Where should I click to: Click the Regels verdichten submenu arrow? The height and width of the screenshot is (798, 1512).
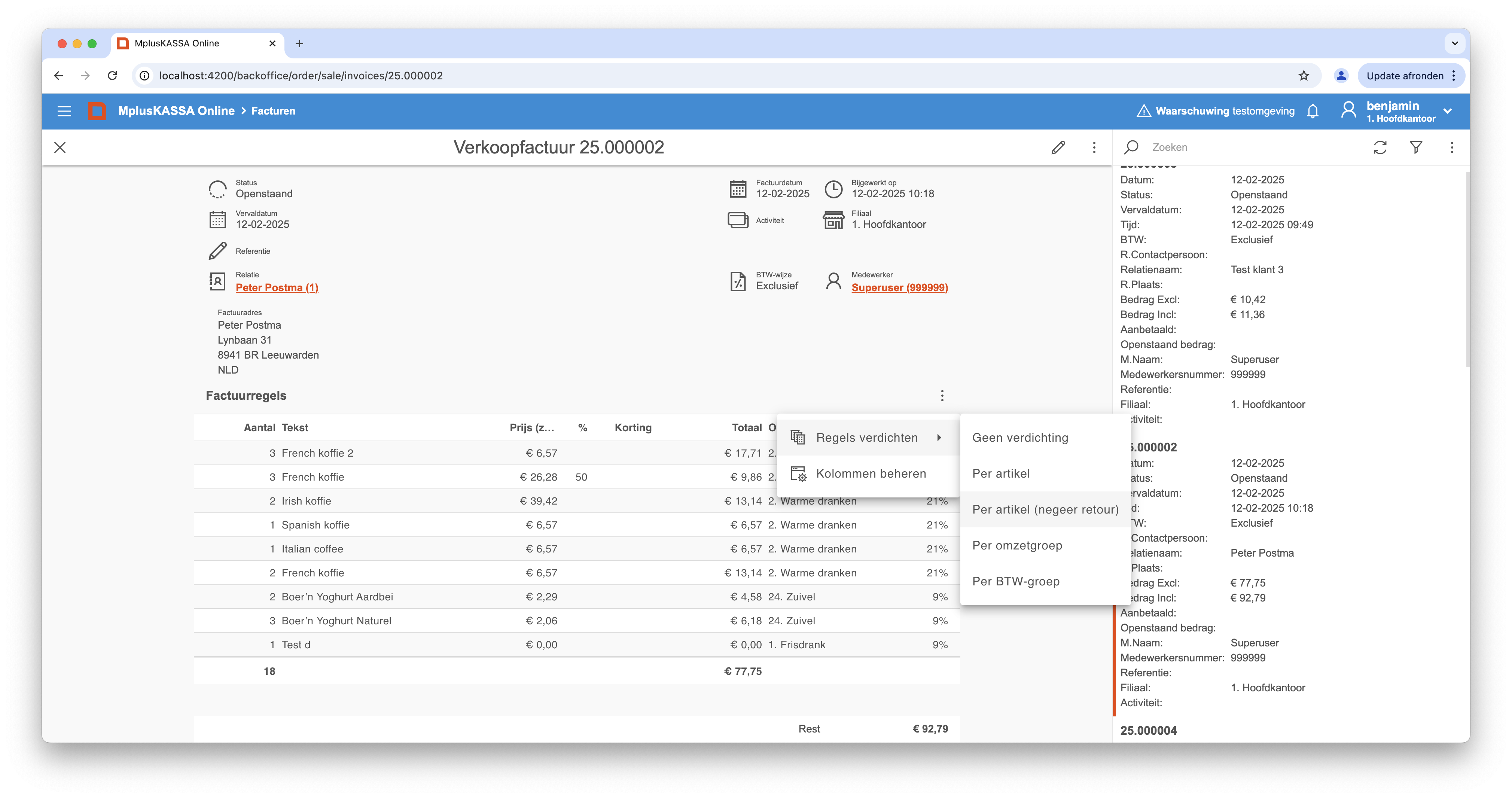pos(939,438)
